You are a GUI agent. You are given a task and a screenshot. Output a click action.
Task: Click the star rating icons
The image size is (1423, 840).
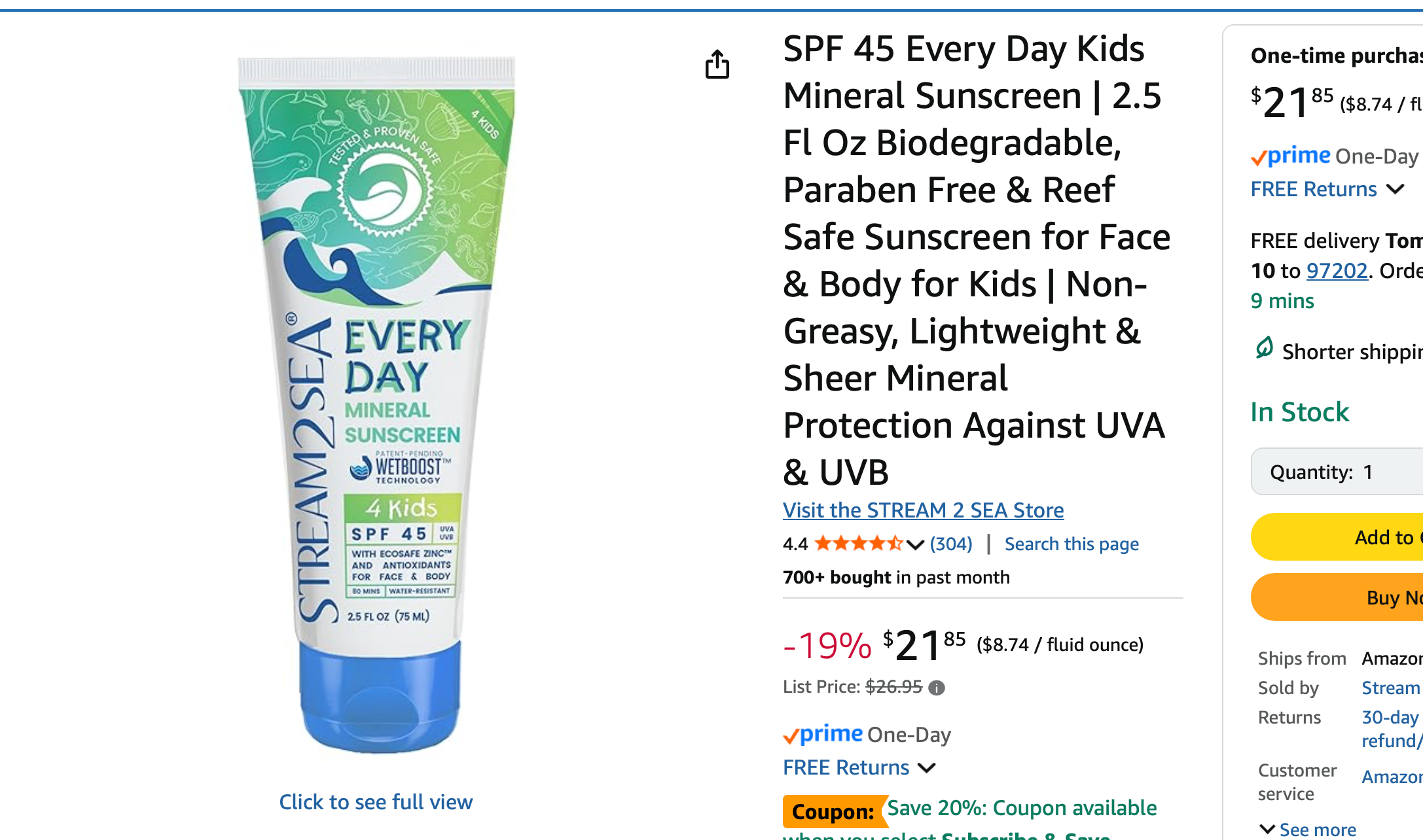click(858, 544)
